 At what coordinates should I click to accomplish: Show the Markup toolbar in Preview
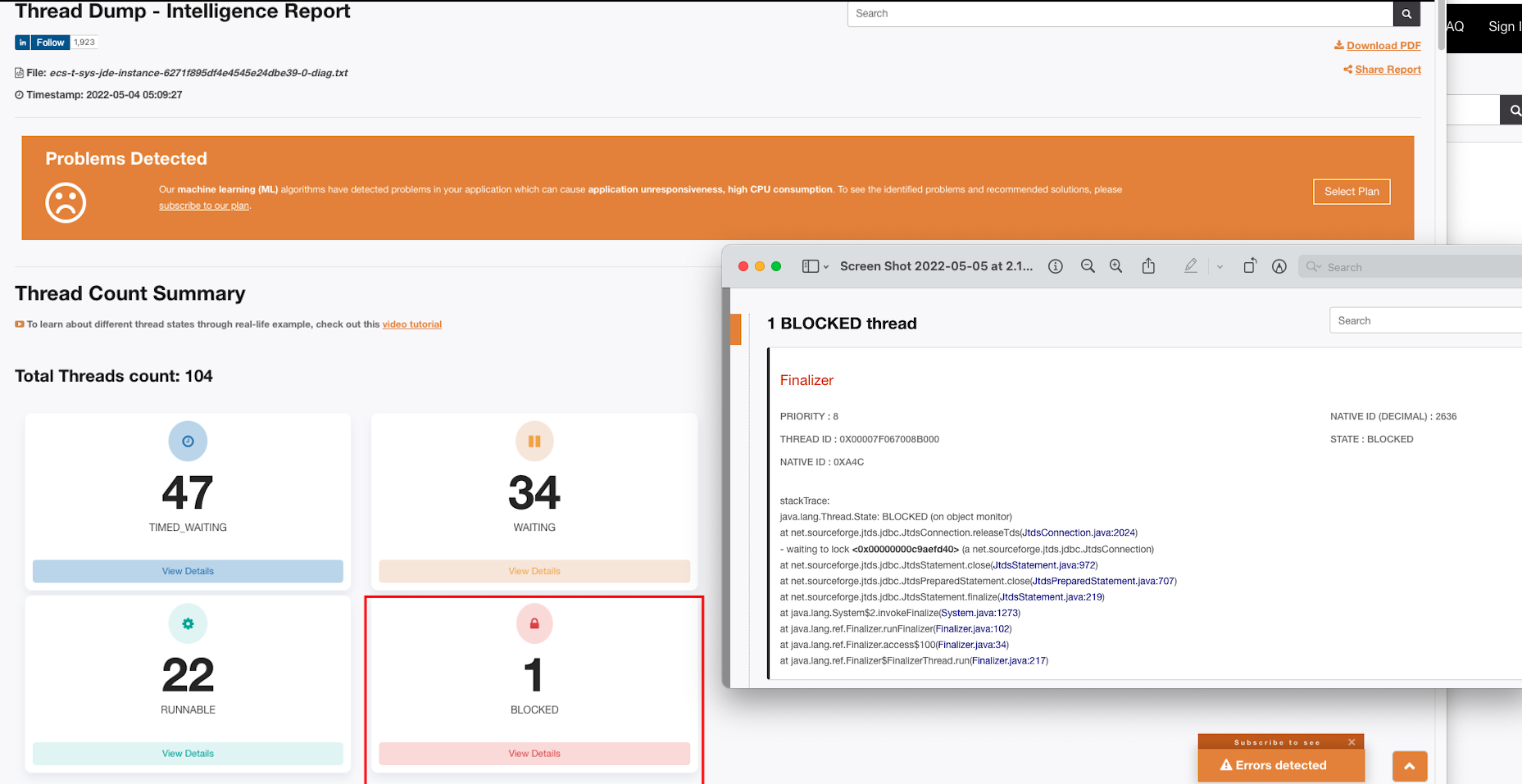pyautogui.click(x=1279, y=266)
